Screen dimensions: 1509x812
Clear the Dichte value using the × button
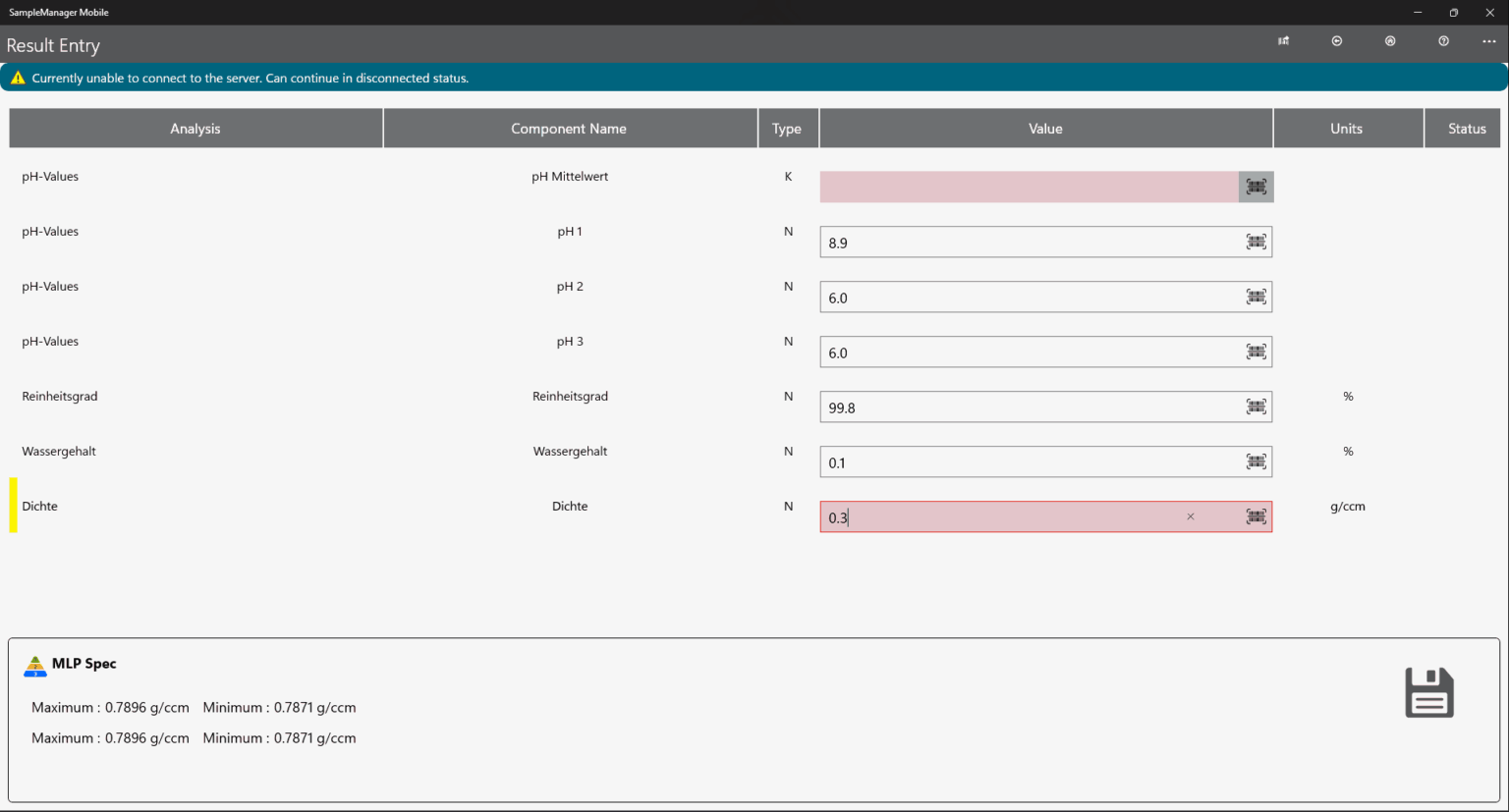(x=1190, y=515)
